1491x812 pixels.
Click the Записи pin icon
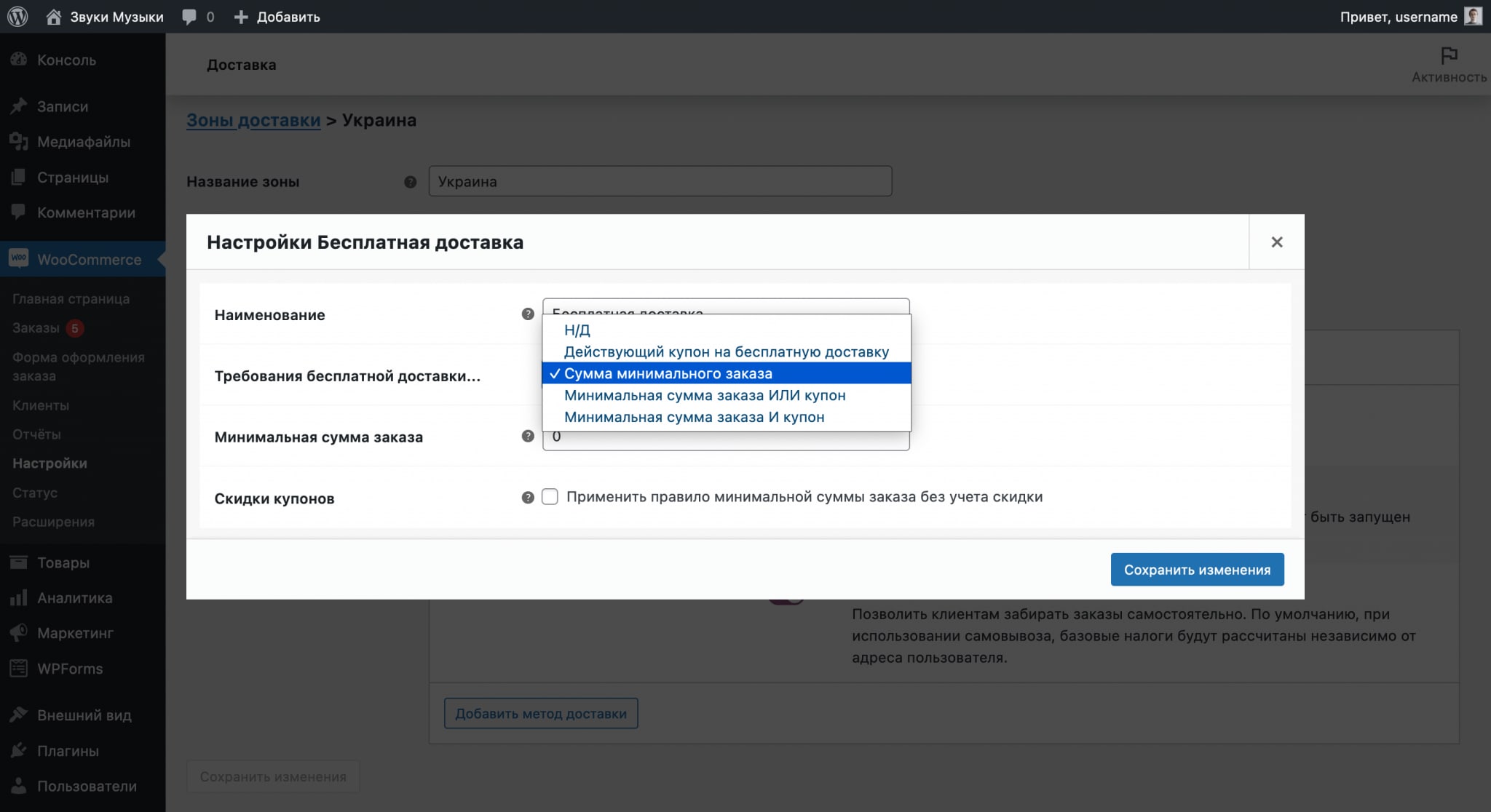19,106
